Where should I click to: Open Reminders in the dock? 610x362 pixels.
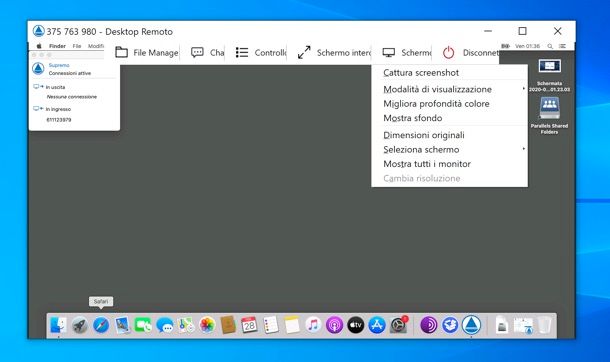(x=271, y=325)
